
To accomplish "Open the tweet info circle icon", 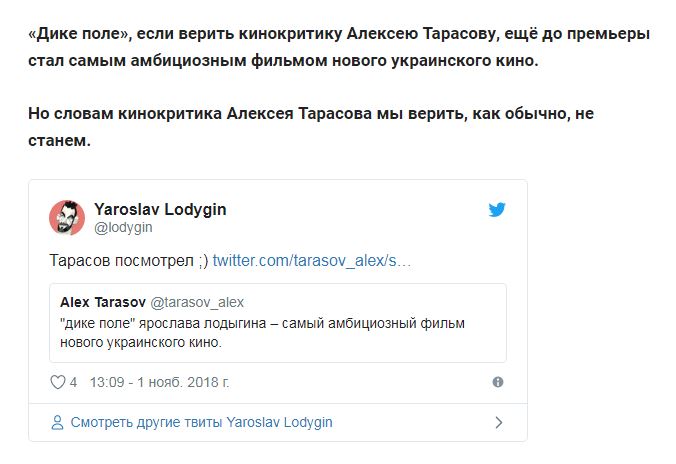I will click(498, 382).
